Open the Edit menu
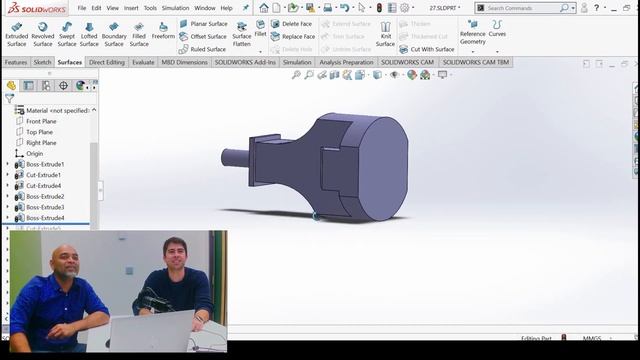This screenshot has width=640, height=360. [96, 8]
